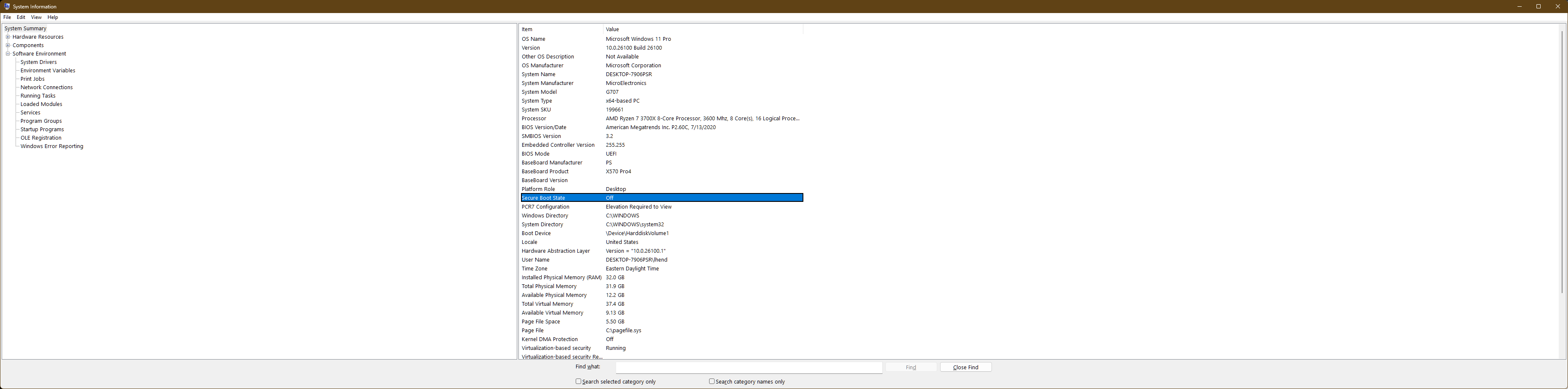This screenshot has width=1568, height=389.
Task: Open Startup Programs in the tree
Action: point(42,130)
